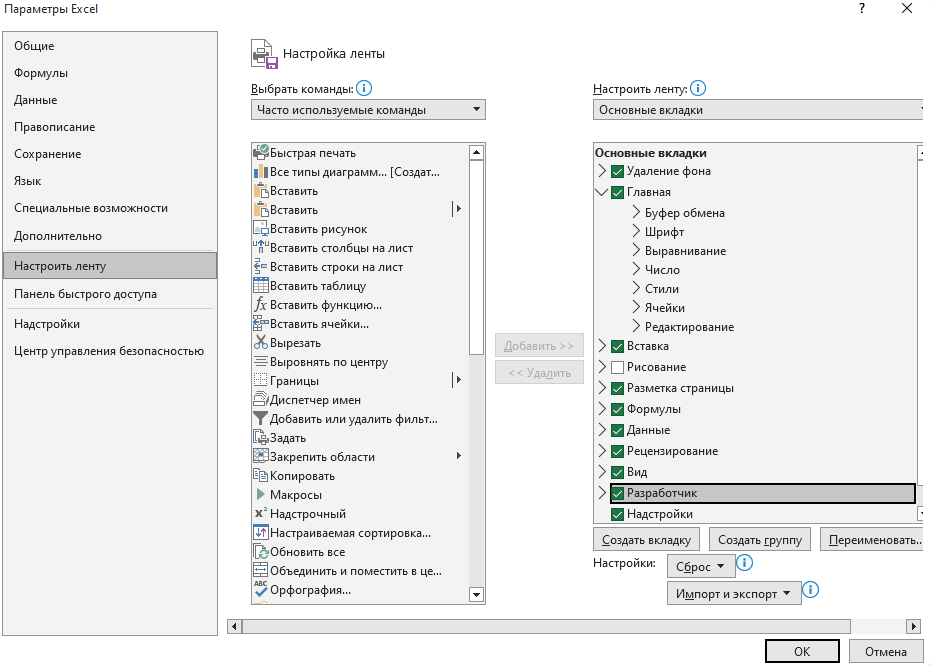
Task: Click the table icon beside Вставить таблицу
Action: coord(261,285)
